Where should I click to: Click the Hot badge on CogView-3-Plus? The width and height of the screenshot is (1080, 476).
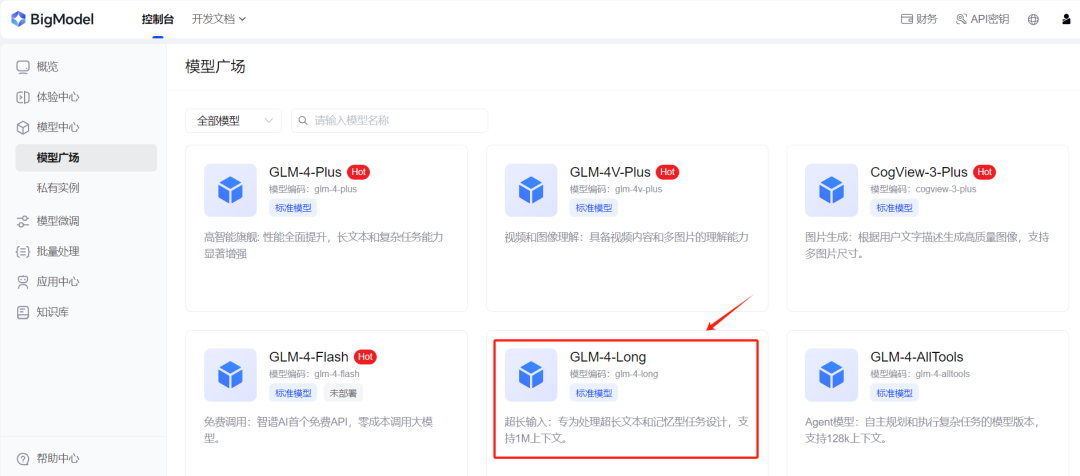tap(984, 172)
